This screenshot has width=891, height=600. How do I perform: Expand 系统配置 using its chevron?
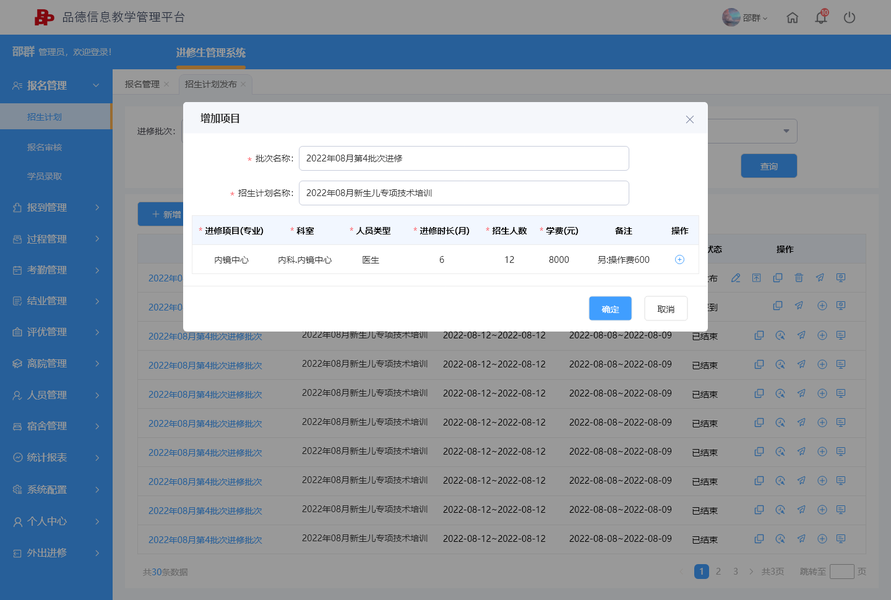[97, 489]
